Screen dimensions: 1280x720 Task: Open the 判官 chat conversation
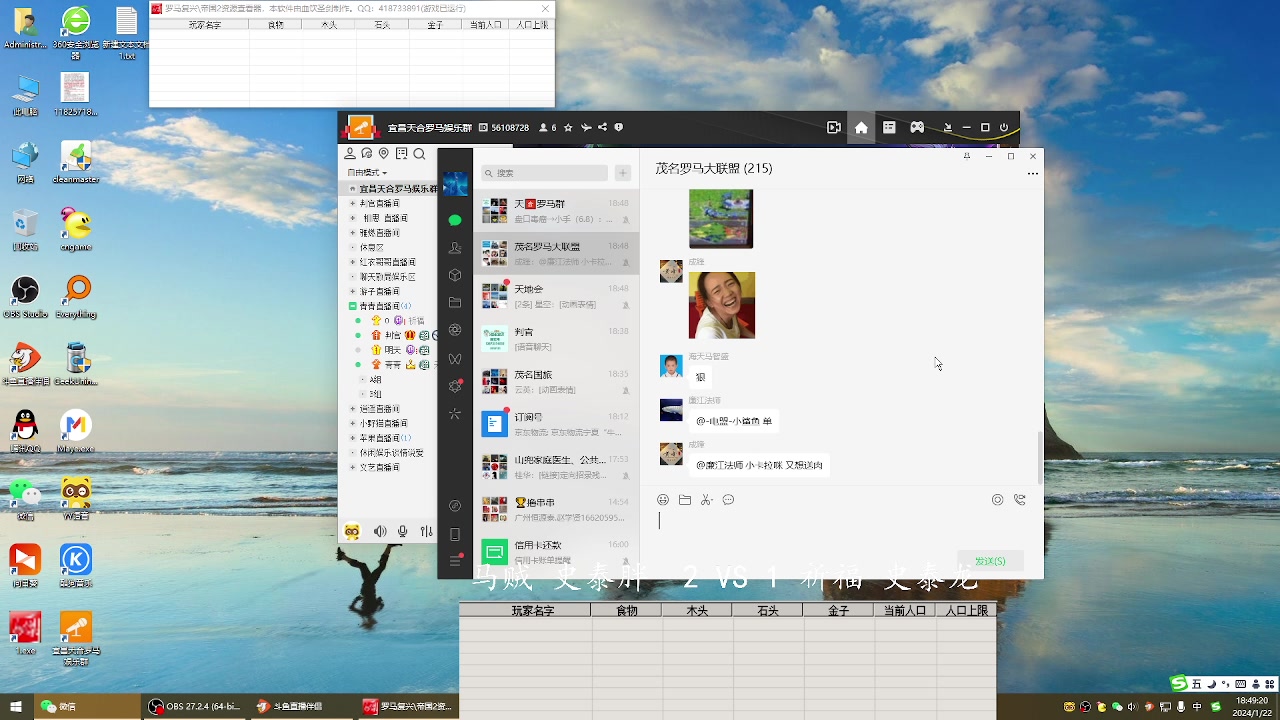(556, 339)
